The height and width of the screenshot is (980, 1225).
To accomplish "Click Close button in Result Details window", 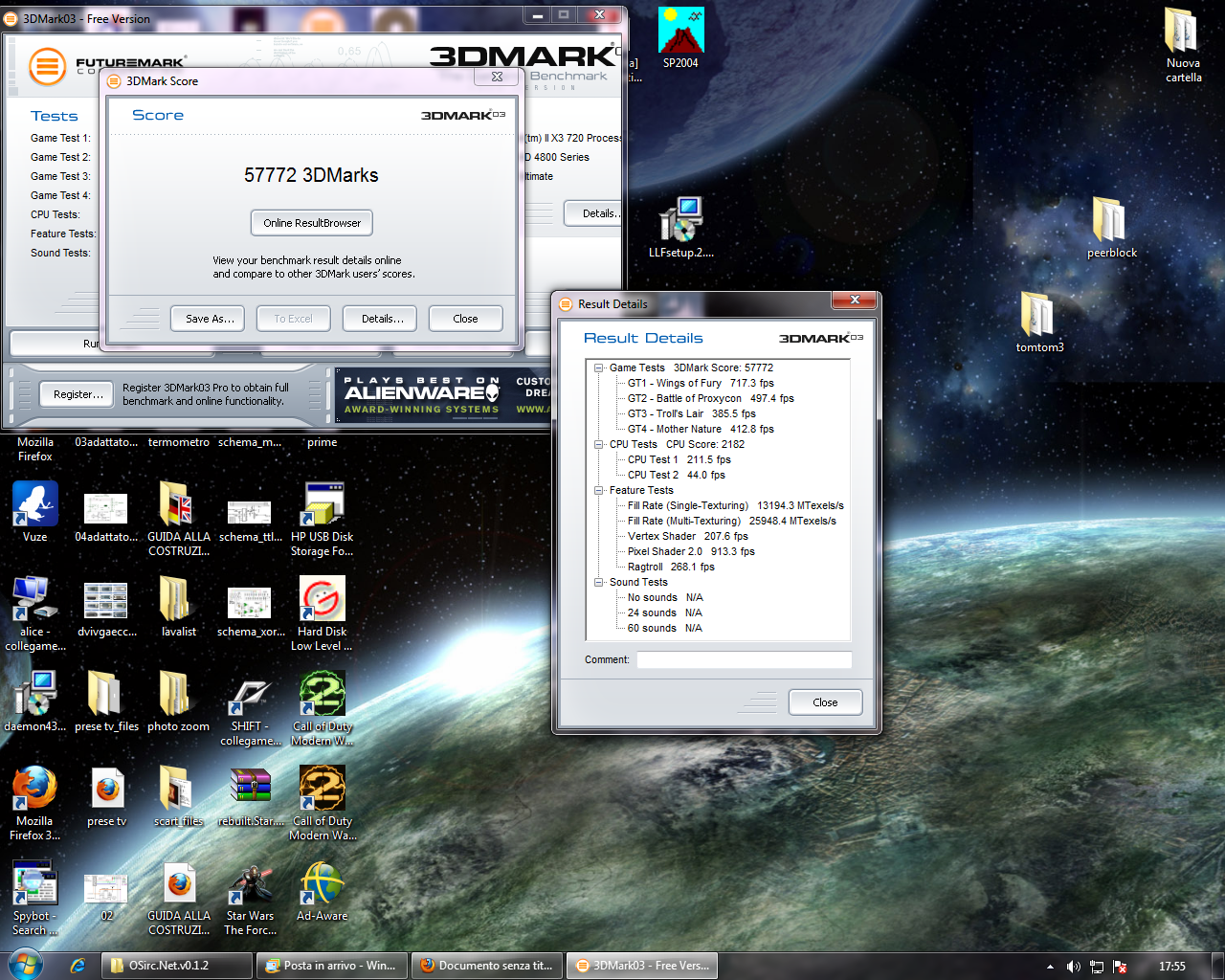I will 825,702.
